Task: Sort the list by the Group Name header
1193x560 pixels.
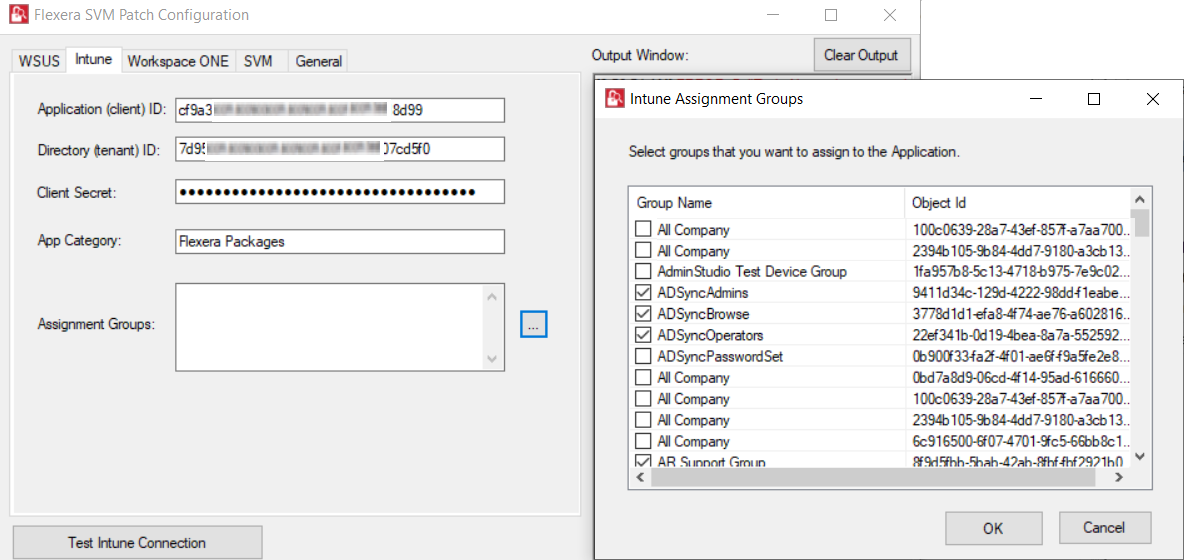Action: tap(767, 203)
